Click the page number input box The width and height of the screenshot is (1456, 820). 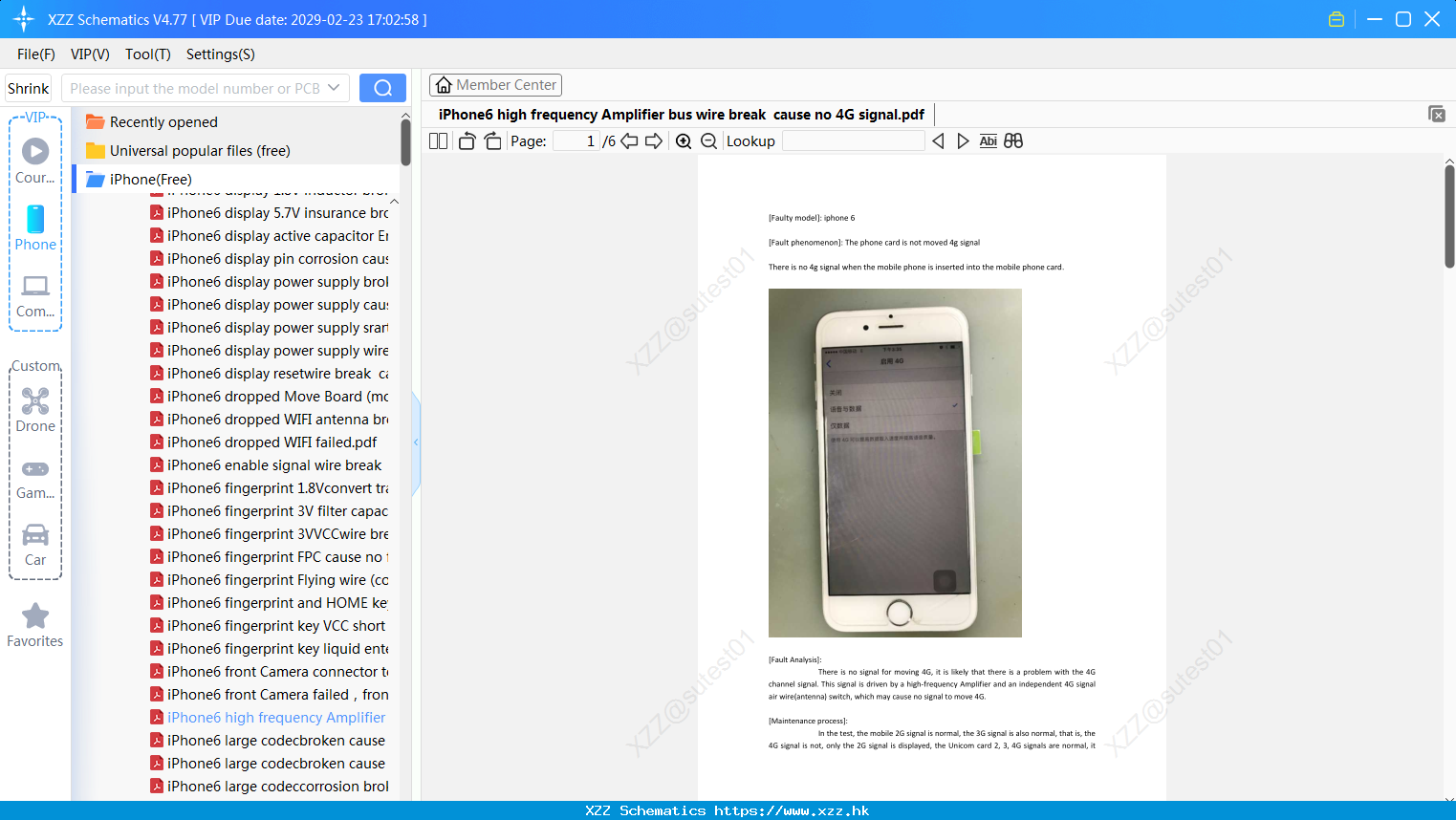click(576, 141)
